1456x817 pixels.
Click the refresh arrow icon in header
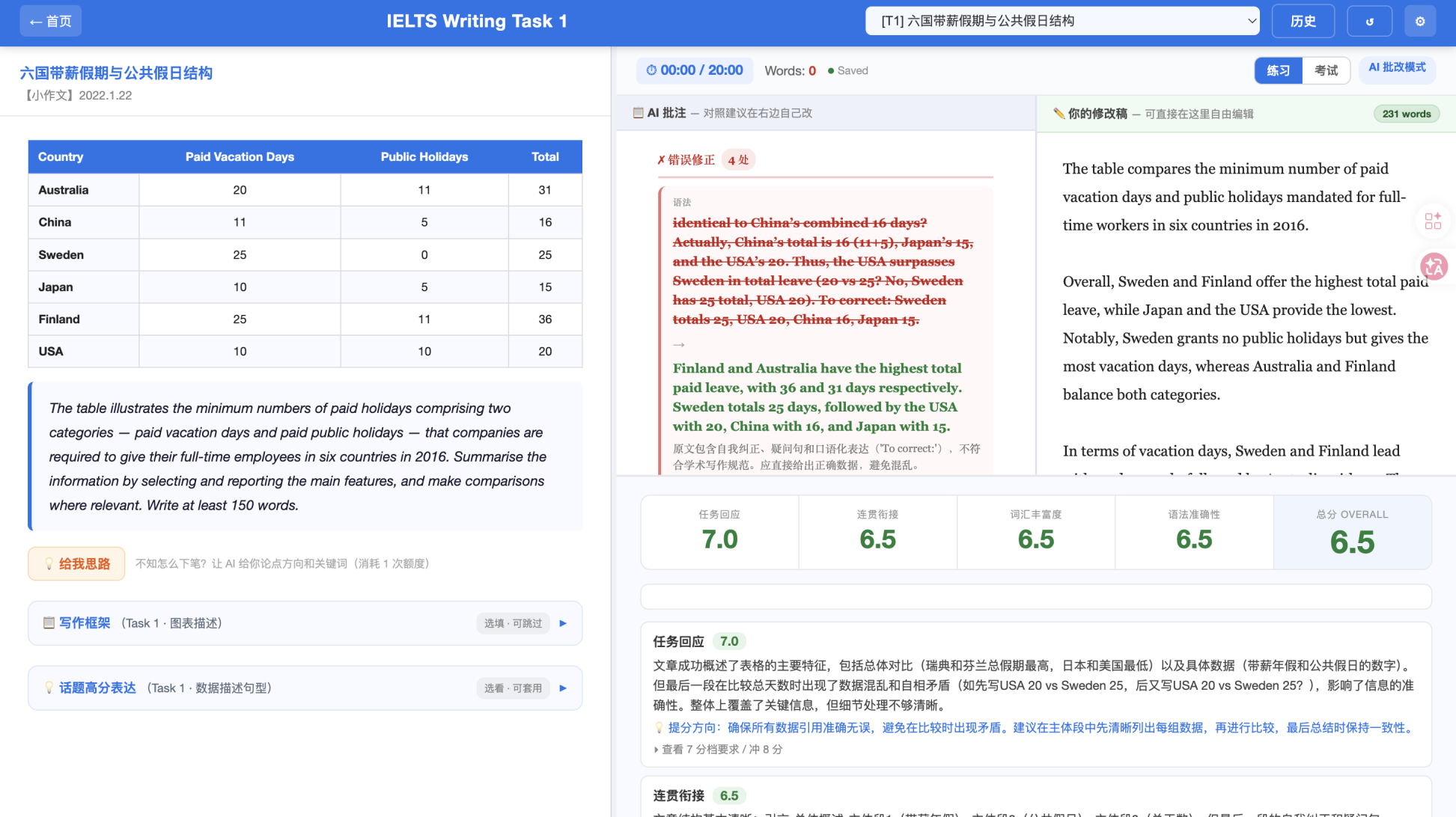pyautogui.click(x=1369, y=21)
